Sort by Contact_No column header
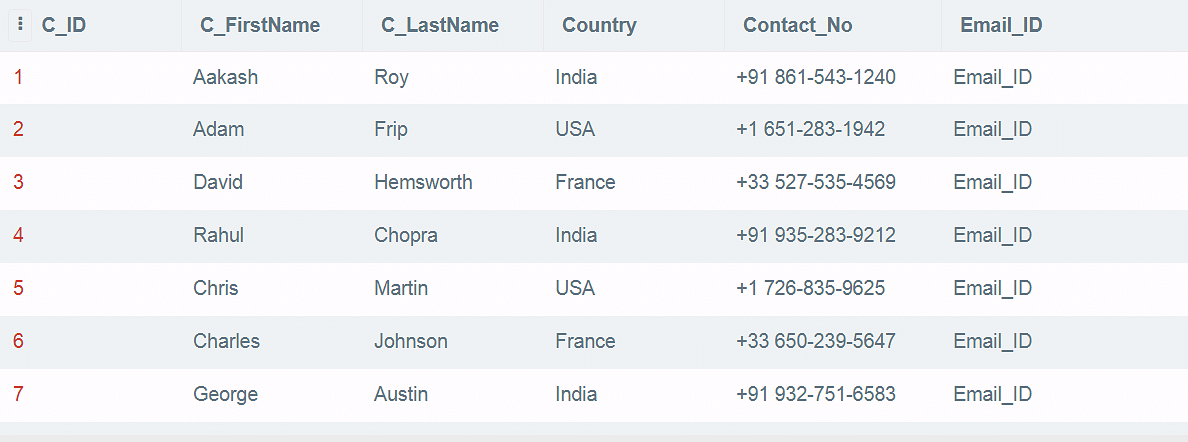 (798, 26)
